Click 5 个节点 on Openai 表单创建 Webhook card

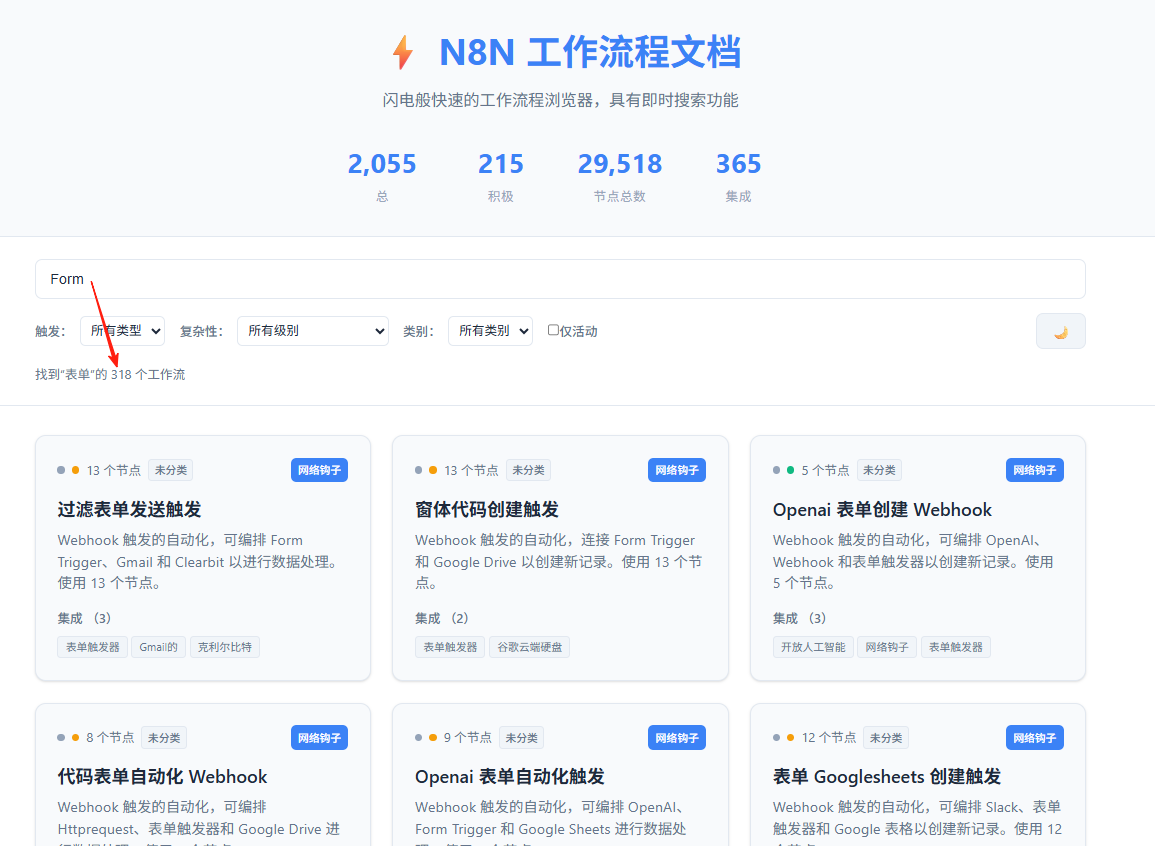(x=825, y=470)
